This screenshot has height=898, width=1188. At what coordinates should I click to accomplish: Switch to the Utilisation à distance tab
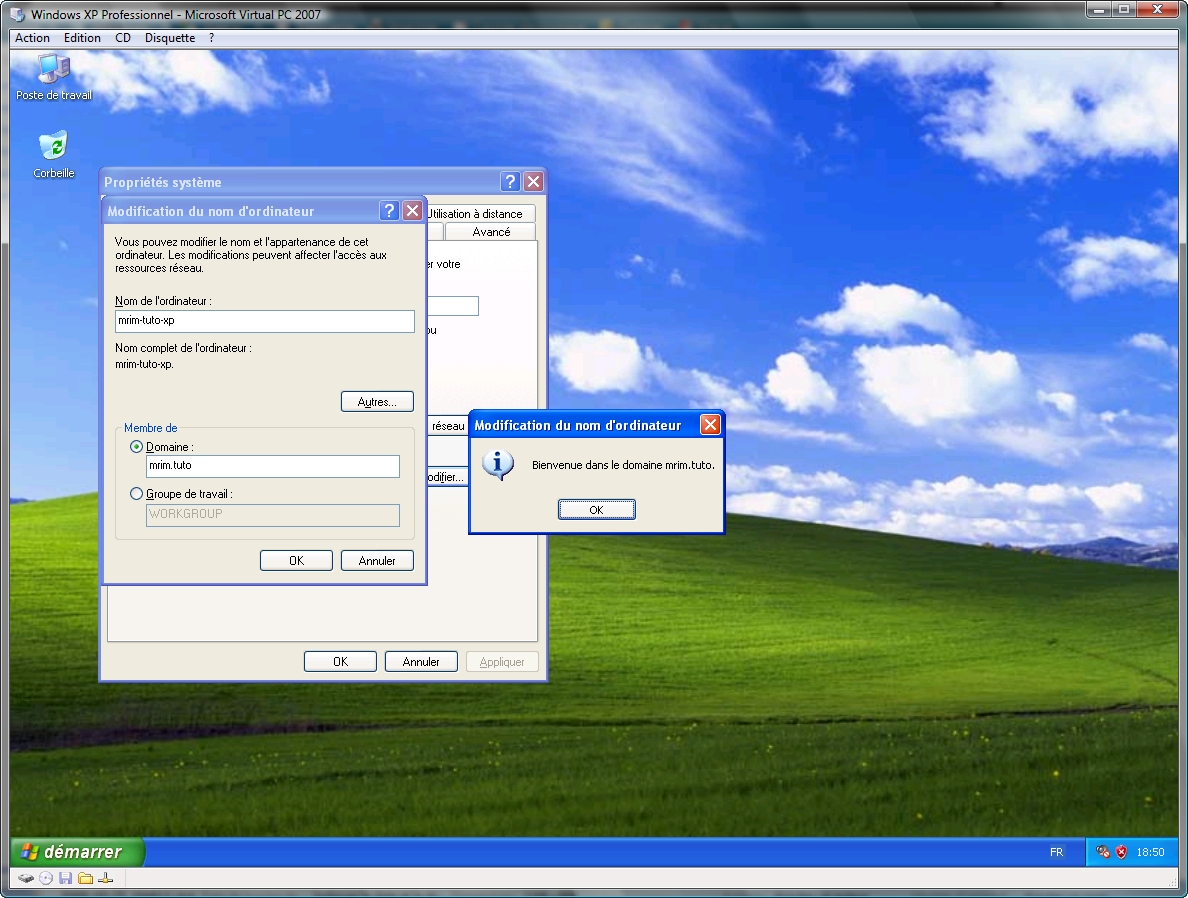[x=481, y=214]
